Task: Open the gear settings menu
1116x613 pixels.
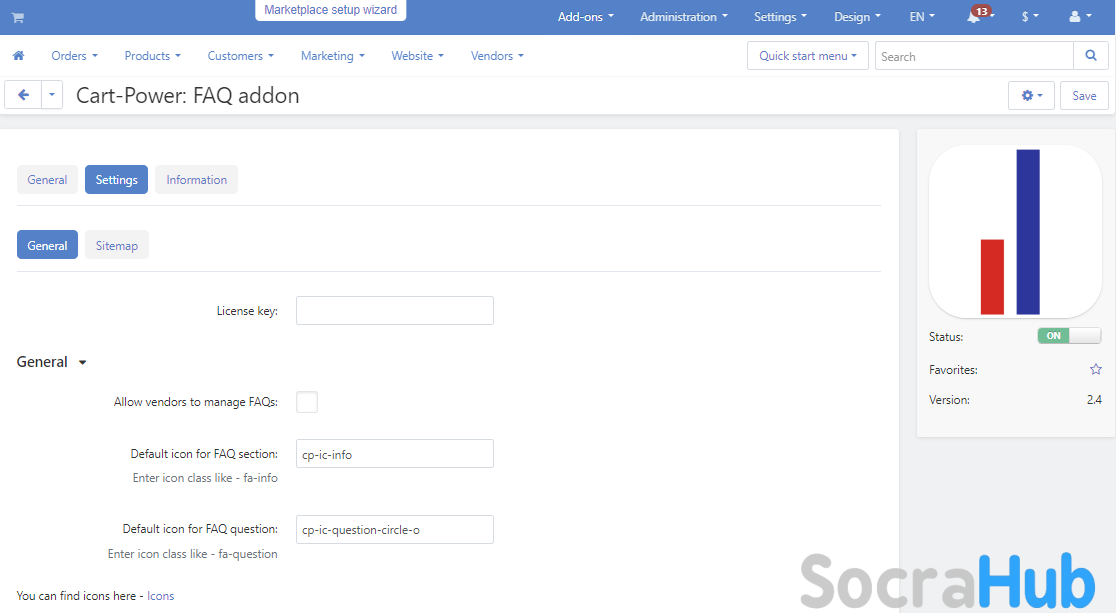Action: tap(1031, 96)
